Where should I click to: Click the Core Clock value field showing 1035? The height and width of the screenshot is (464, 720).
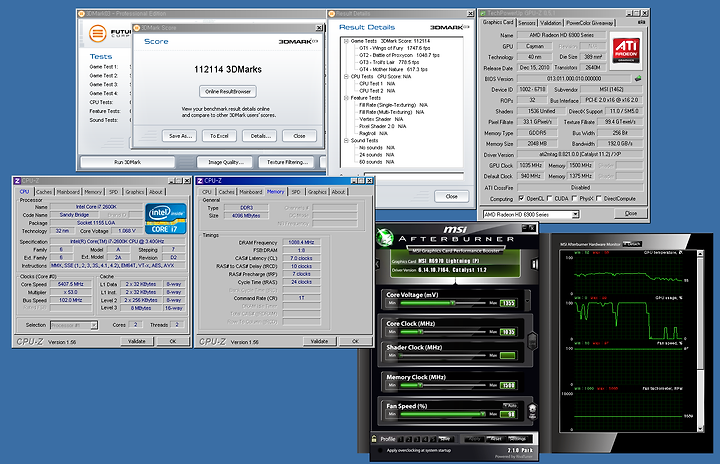tap(508, 332)
